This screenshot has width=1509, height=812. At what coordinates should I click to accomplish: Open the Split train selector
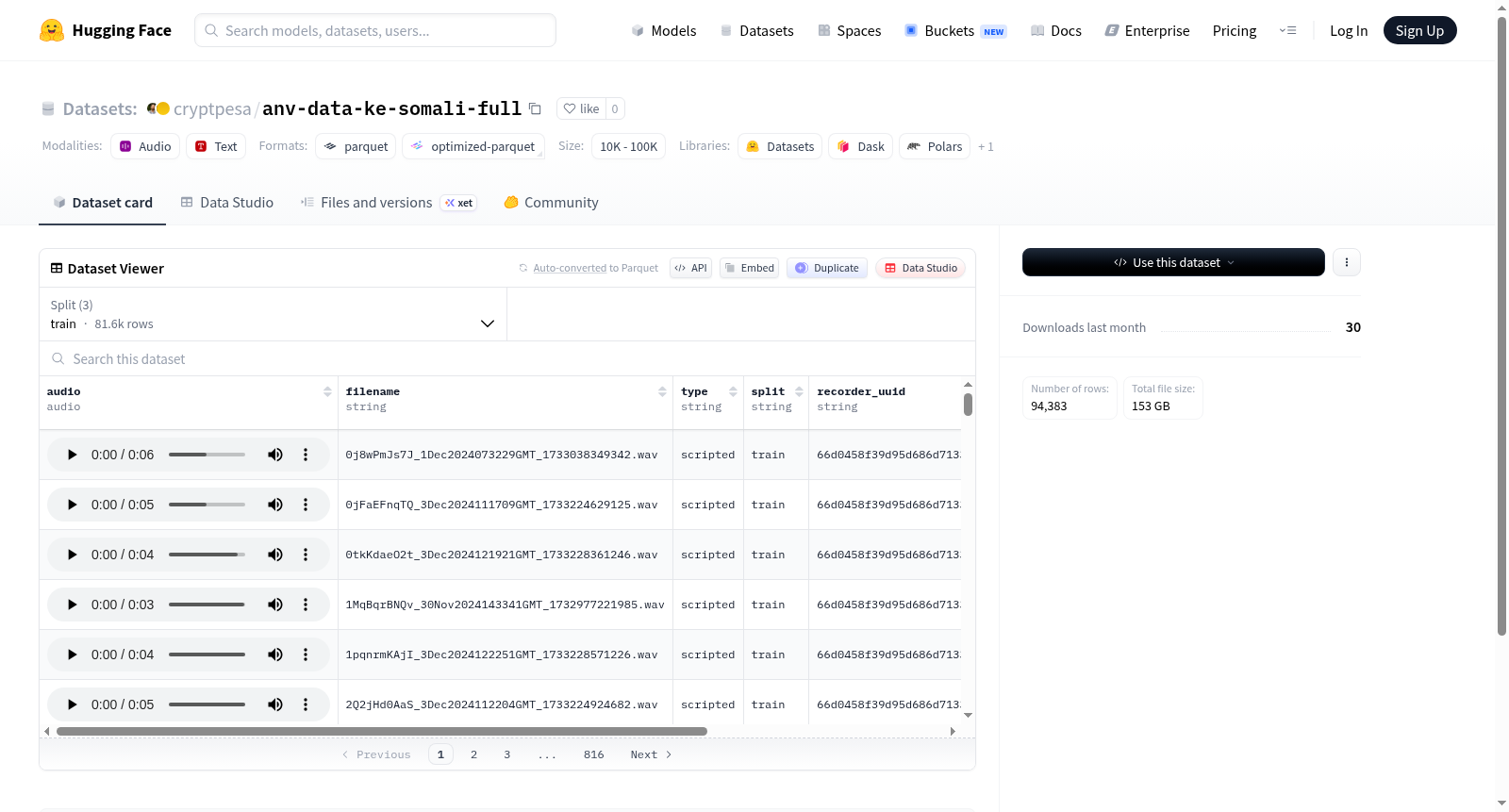(x=273, y=314)
